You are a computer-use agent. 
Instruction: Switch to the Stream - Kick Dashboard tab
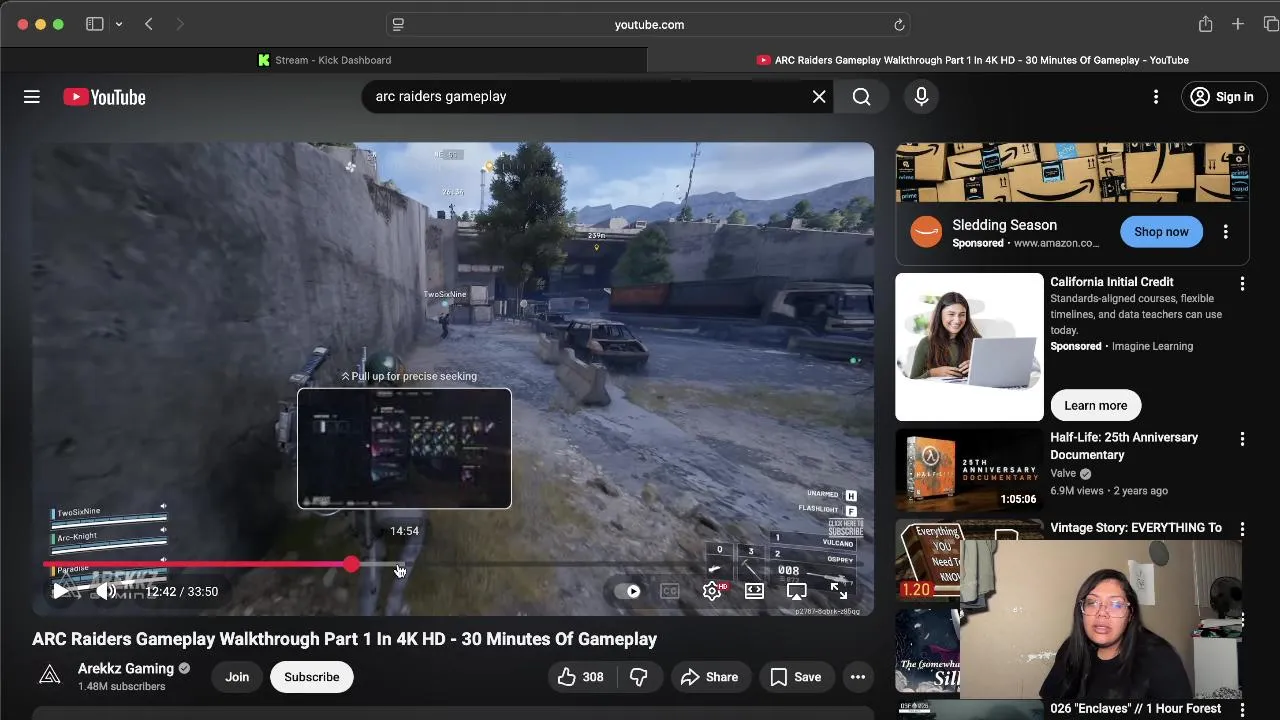click(324, 60)
